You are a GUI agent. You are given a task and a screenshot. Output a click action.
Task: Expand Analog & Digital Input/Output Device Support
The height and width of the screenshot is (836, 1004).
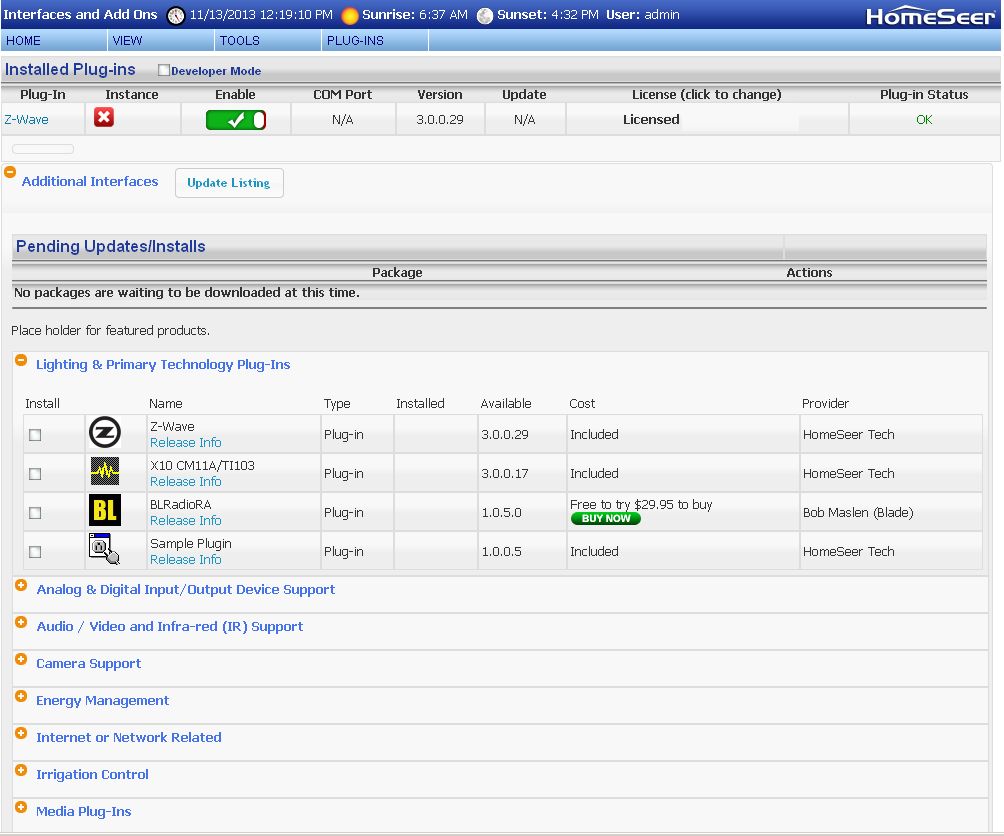(21, 585)
